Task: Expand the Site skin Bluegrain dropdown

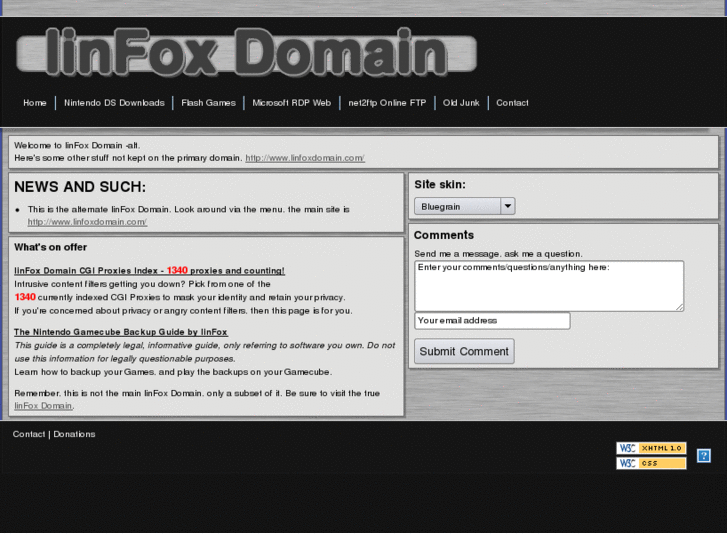Action: click(x=465, y=206)
